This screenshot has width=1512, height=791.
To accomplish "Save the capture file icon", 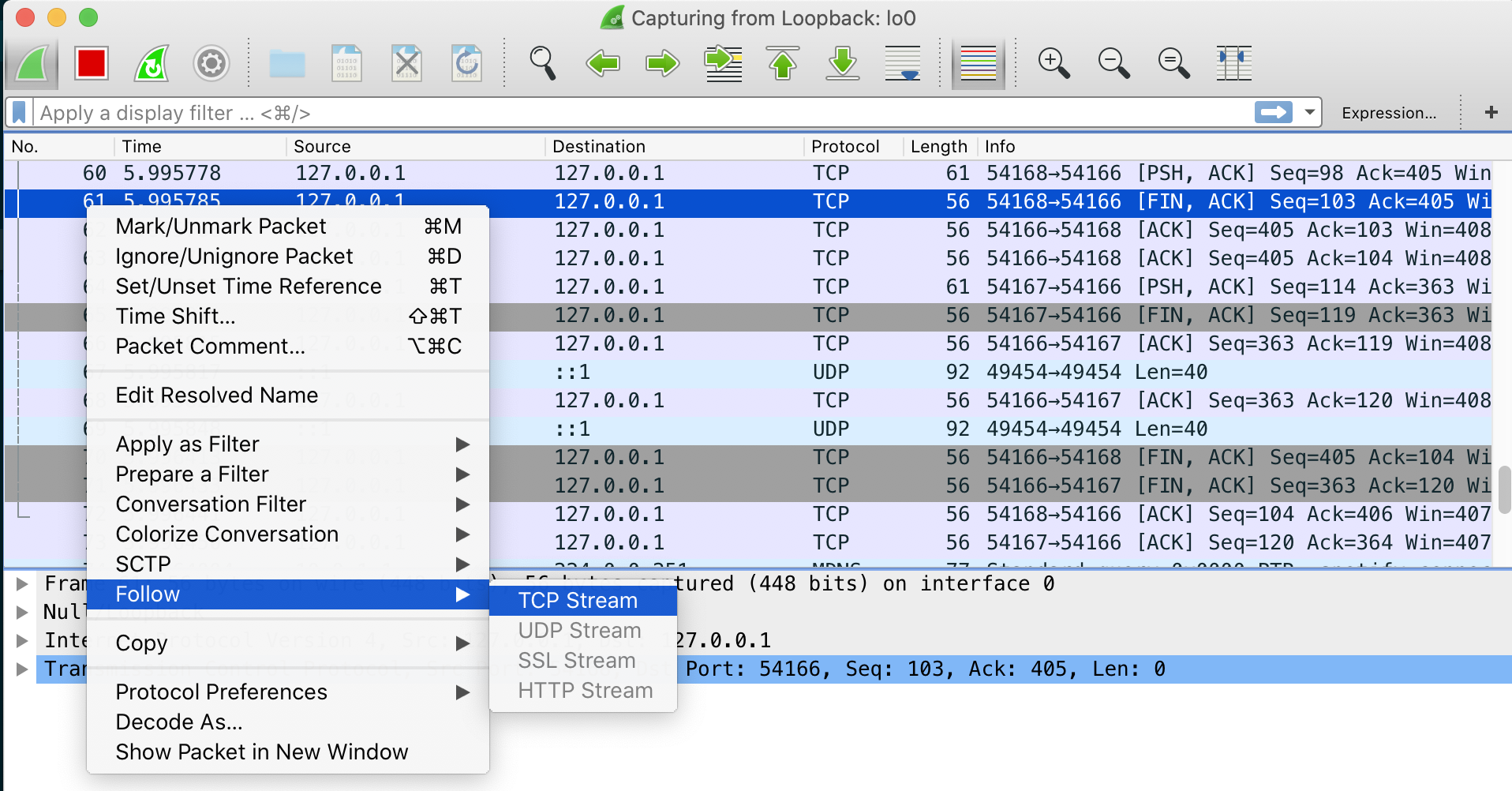I will [347, 63].
